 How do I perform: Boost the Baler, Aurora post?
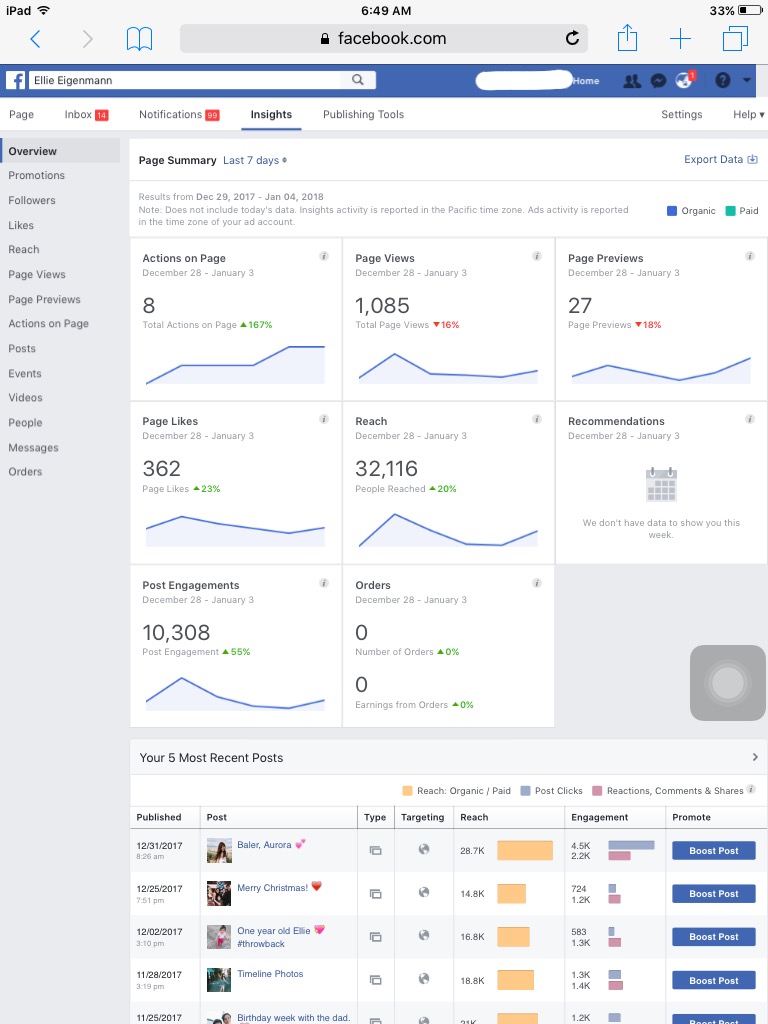pos(714,850)
